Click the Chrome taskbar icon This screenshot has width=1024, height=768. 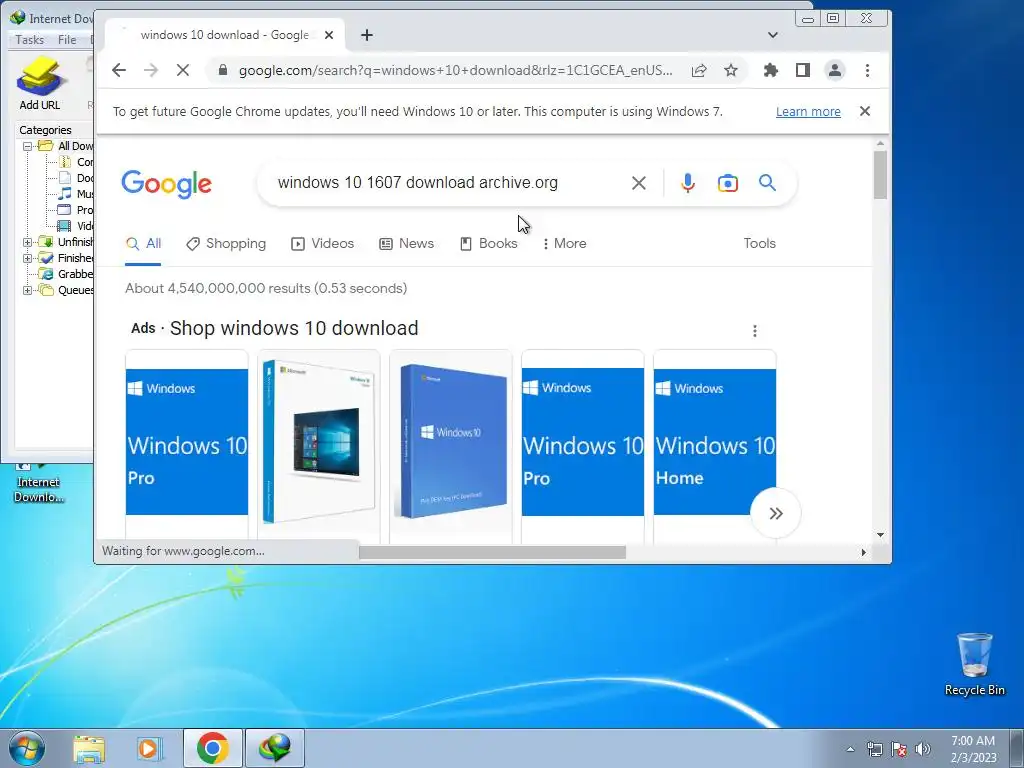[213, 748]
